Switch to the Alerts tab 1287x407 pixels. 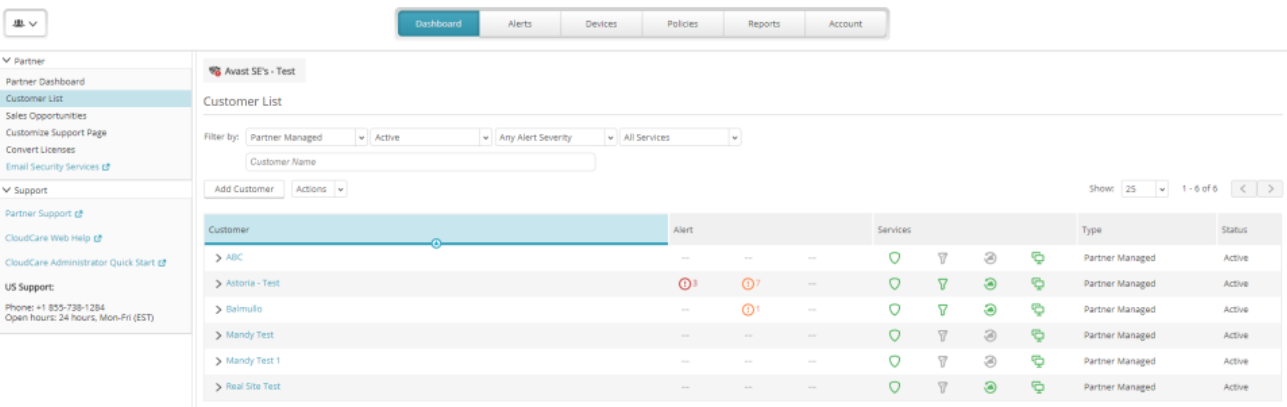520,24
